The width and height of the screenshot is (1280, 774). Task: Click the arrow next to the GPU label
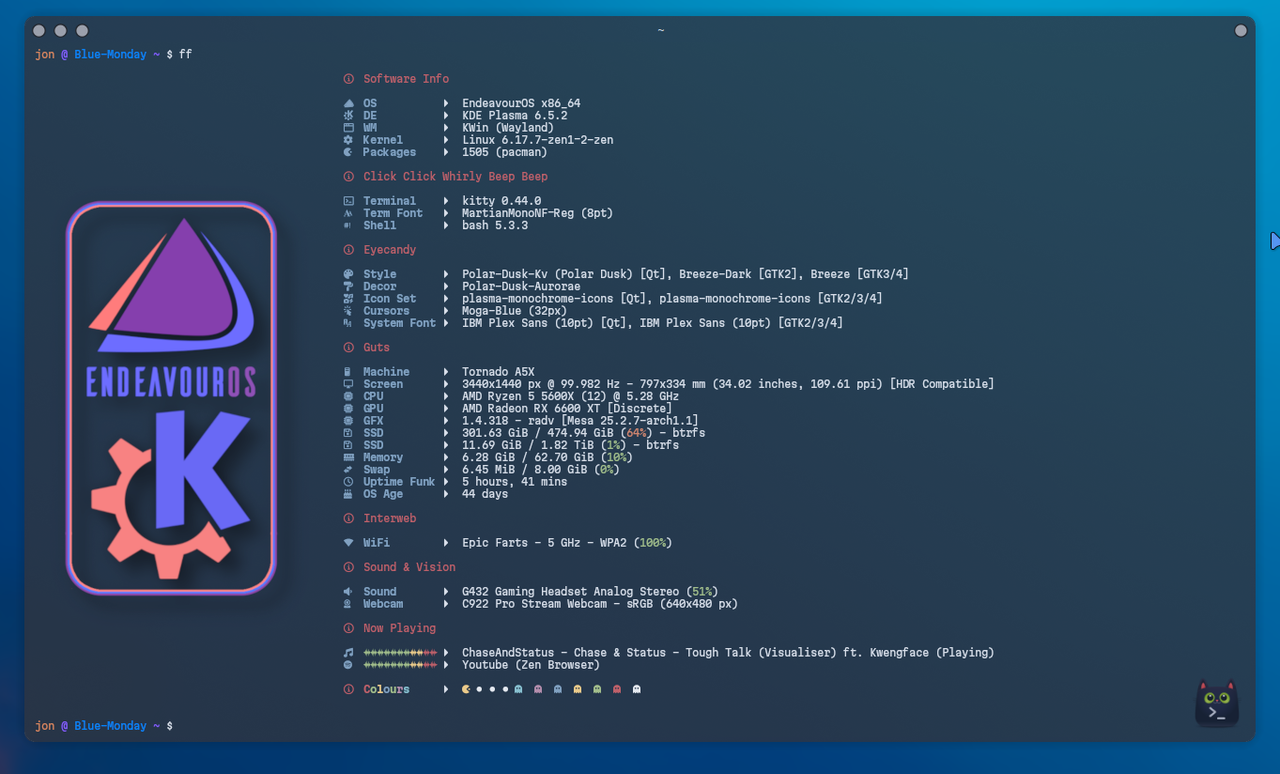point(446,409)
